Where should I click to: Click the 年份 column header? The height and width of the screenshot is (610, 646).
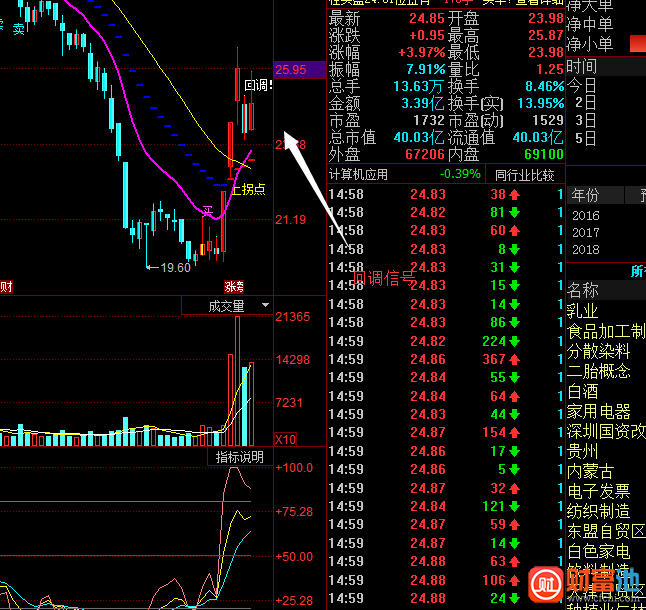coord(596,195)
